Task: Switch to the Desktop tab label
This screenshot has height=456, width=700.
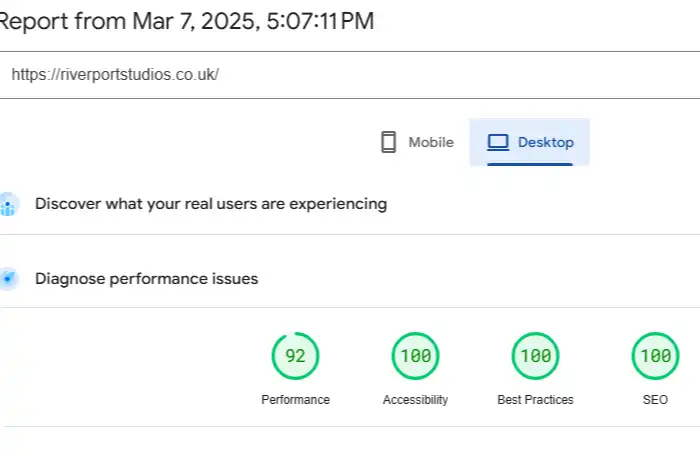Action: coord(546,142)
